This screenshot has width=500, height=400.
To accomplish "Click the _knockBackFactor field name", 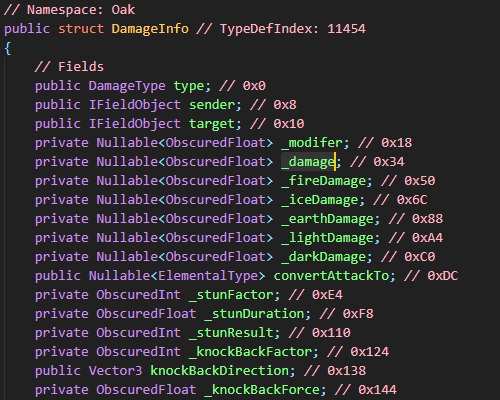I will point(250,352).
